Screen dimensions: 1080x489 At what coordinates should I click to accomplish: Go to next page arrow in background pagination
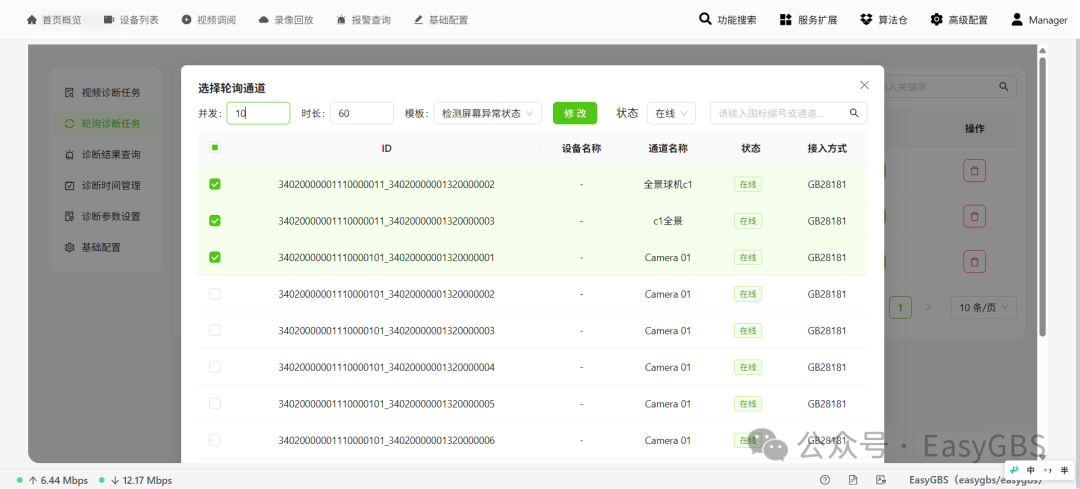coord(928,307)
